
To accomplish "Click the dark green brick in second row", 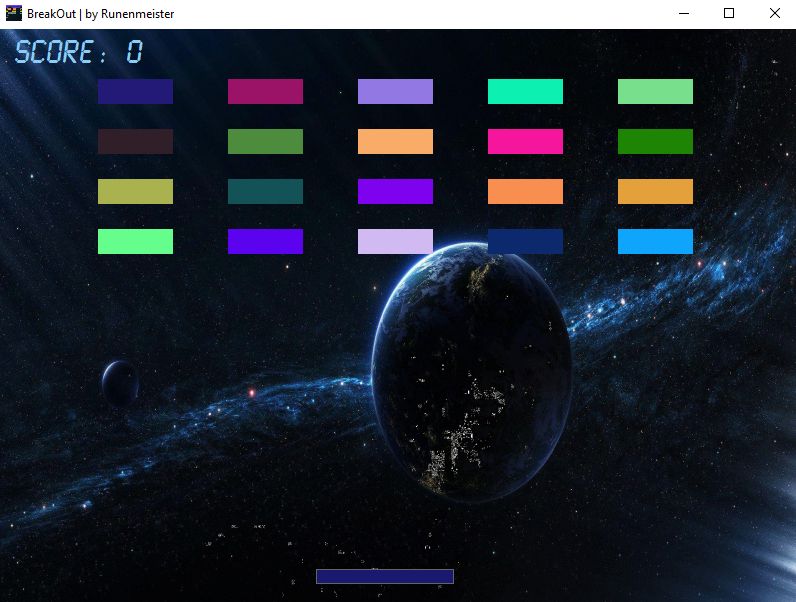I will pyautogui.click(x=655, y=142).
